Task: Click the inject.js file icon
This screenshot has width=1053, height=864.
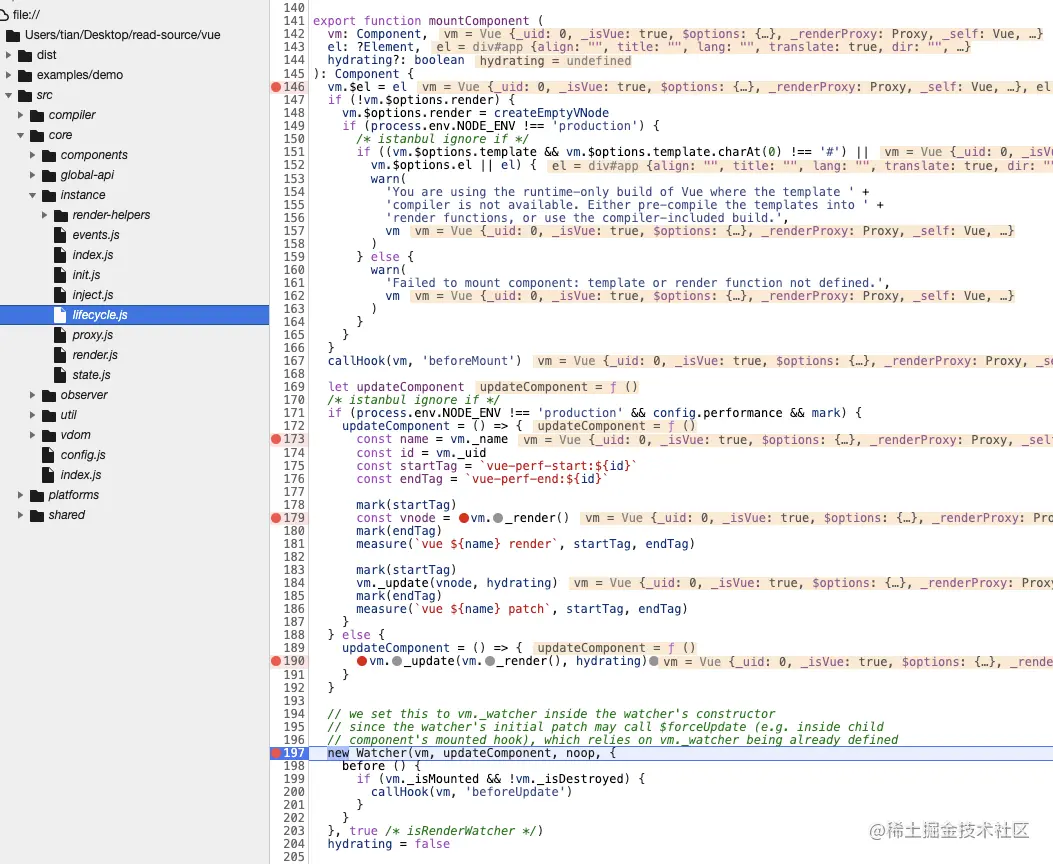Action: 60,295
